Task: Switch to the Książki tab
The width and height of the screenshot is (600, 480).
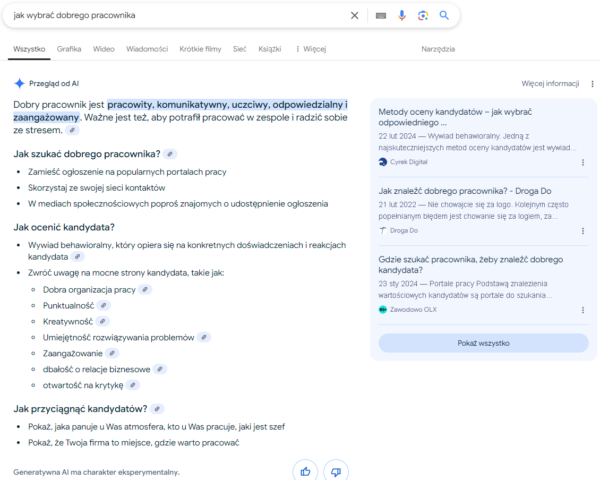Action: click(270, 49)
